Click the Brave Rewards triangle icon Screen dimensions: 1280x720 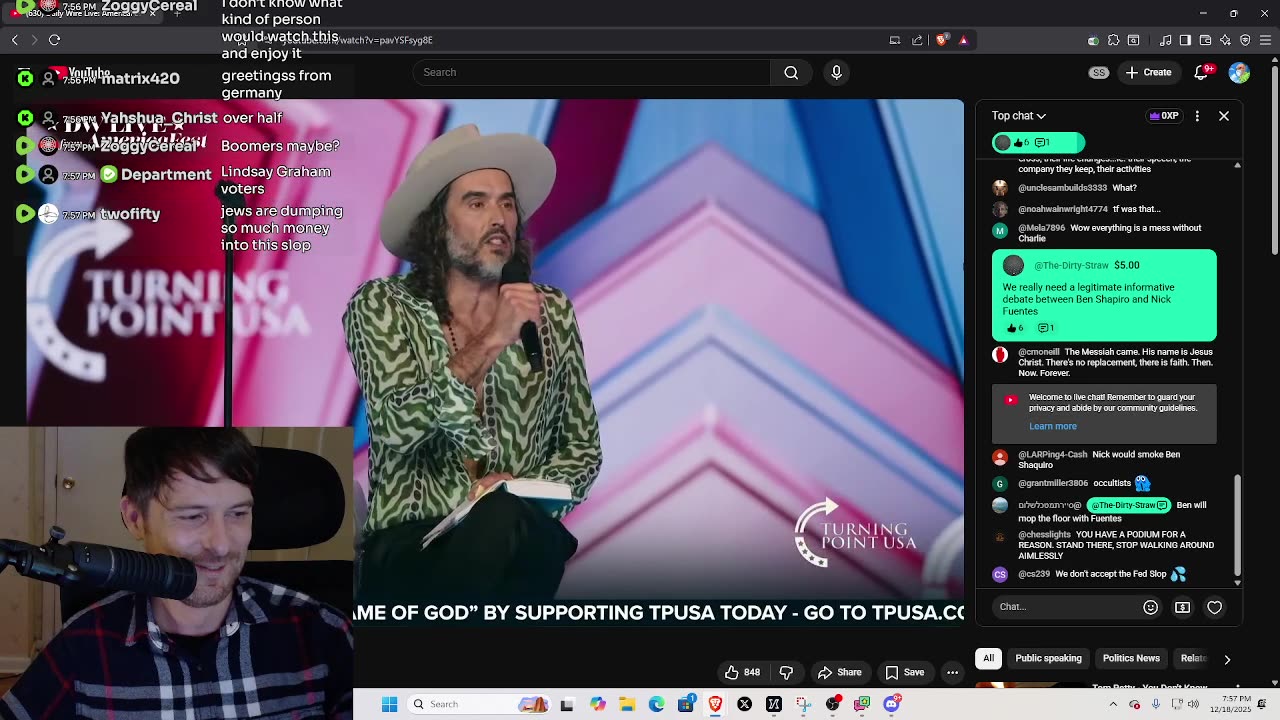click(x=964, y=40)
